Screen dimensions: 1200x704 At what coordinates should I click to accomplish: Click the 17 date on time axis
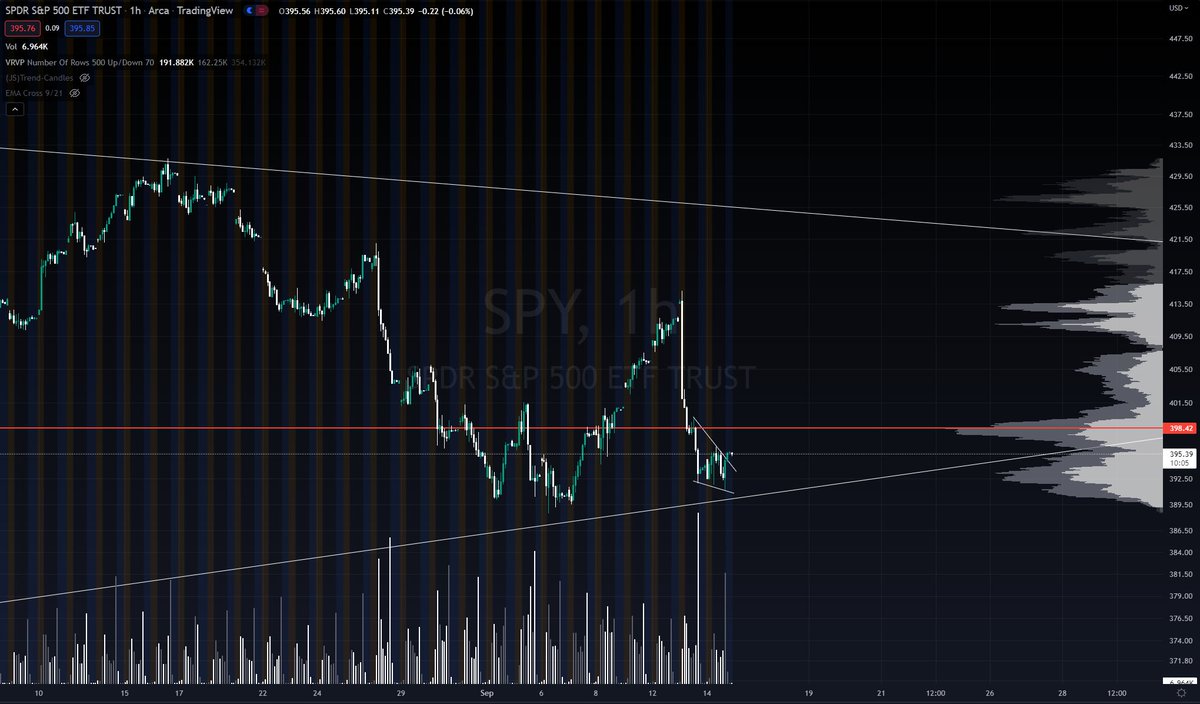click(x=179, y=692)
